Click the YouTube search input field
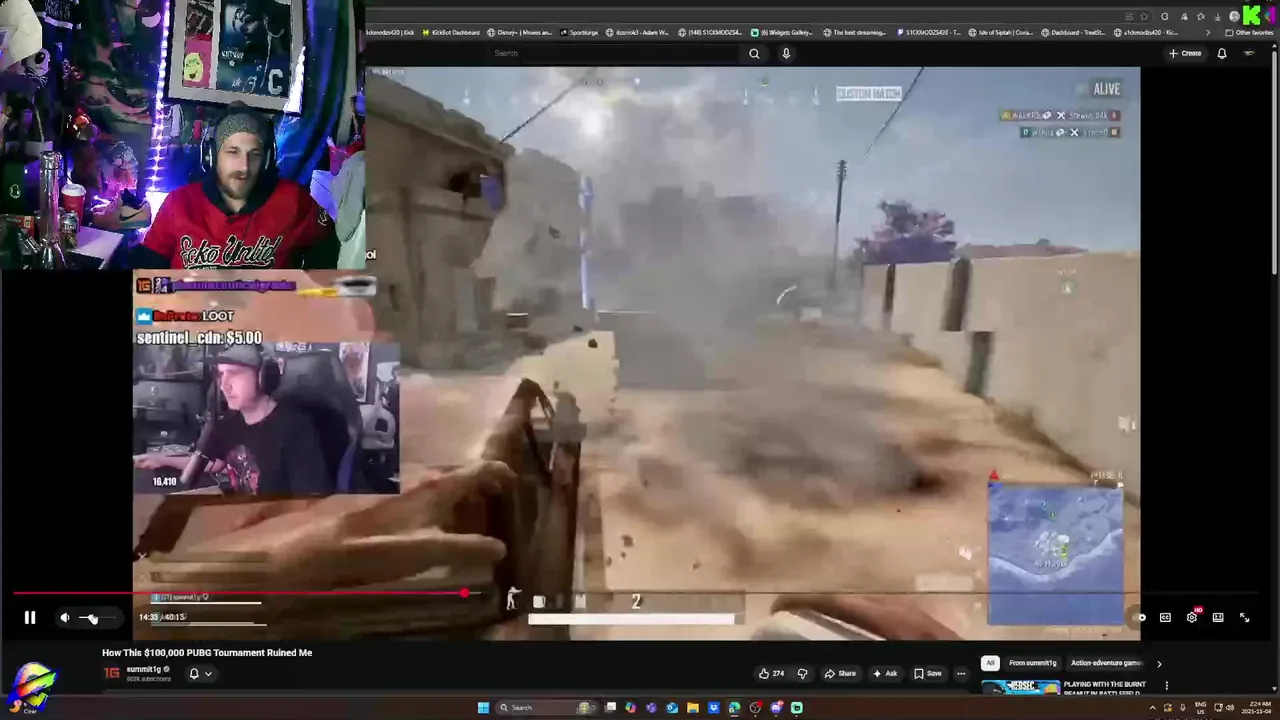The height and width of the screenshot is (720, 1280). (615, 53)
